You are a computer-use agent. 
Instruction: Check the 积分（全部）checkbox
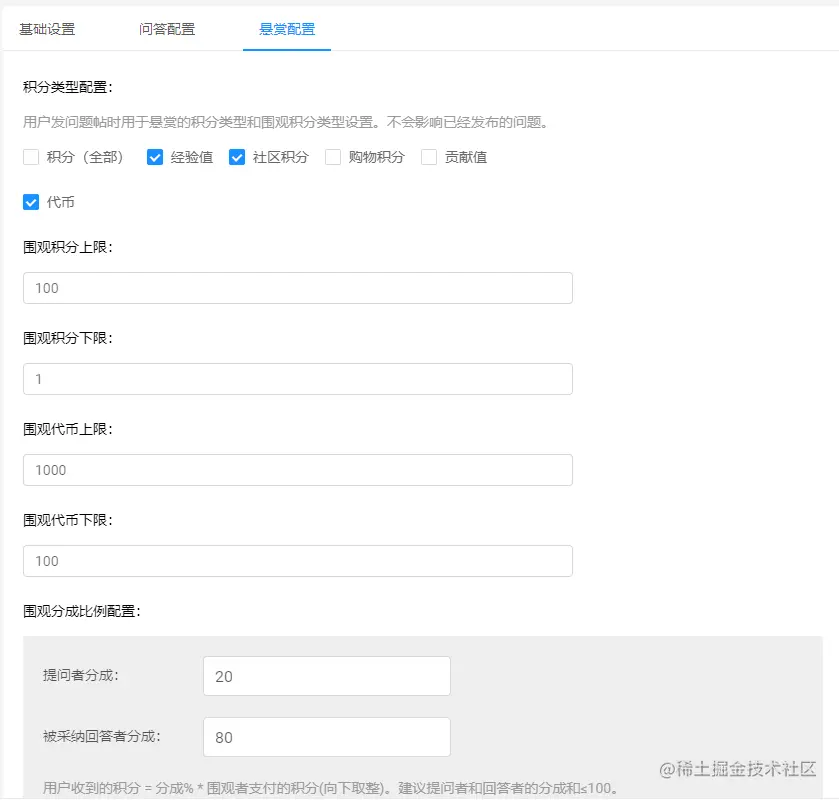tap(31, 157)
